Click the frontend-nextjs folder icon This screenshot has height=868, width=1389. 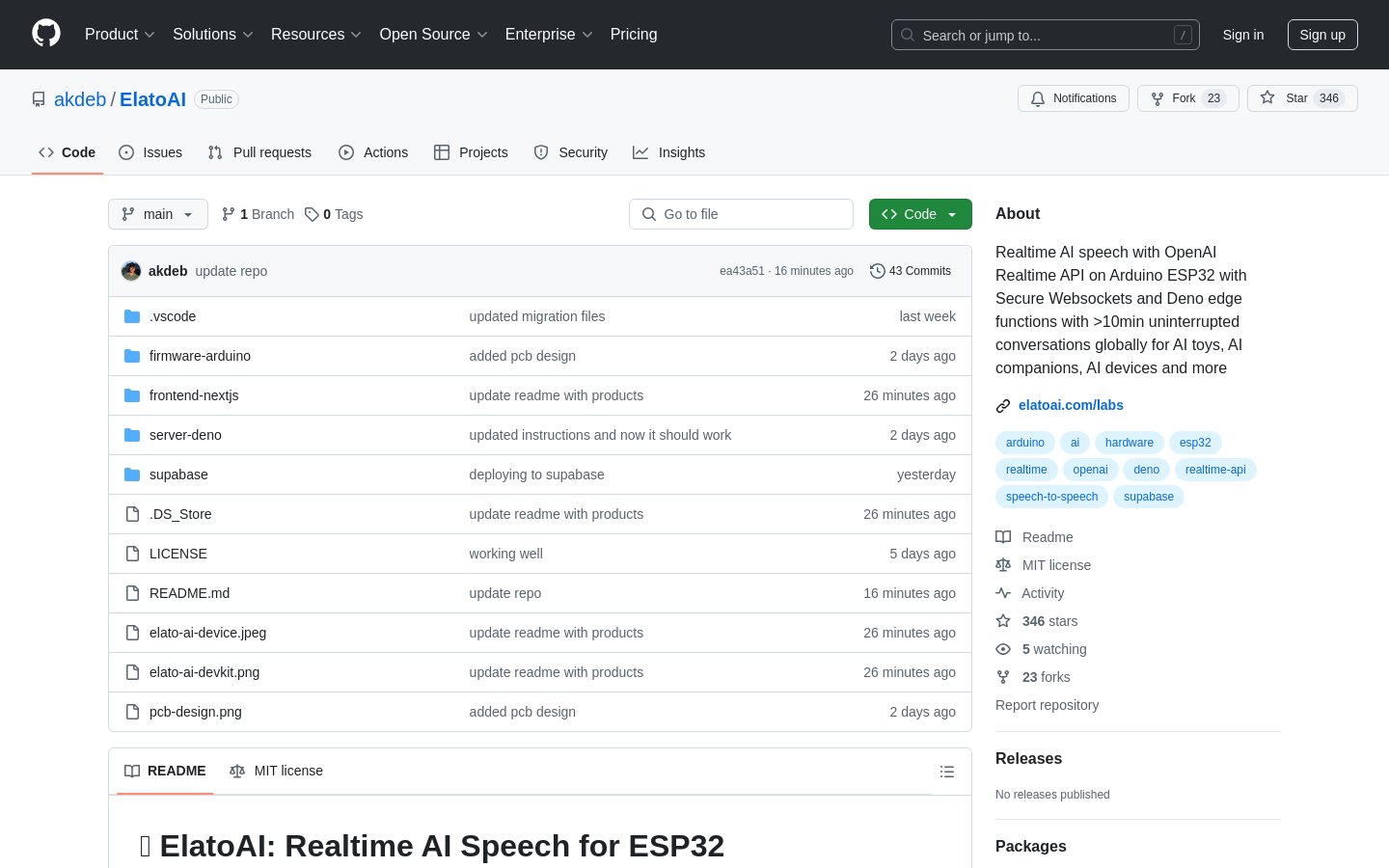click(132, 395)
